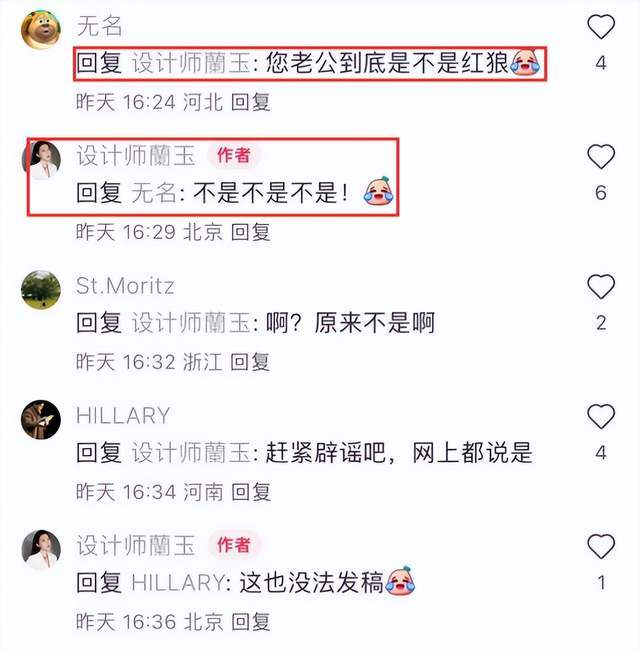Open the username link 无名
Viewport: 640px width, 649px height.
pyautogui.click(x=99, y=26)
